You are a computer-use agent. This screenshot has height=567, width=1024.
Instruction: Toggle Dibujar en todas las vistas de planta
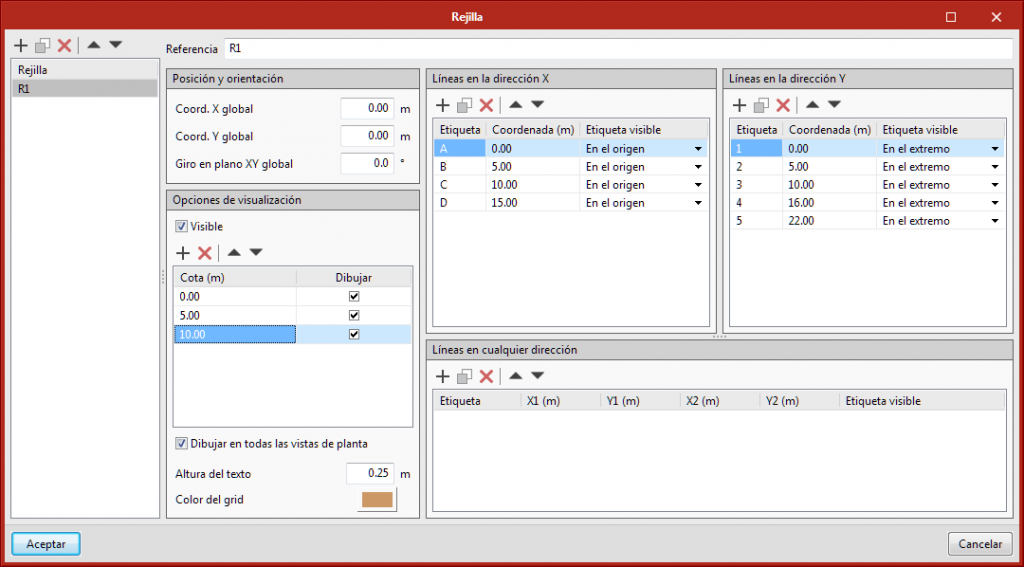click(181, 444)
